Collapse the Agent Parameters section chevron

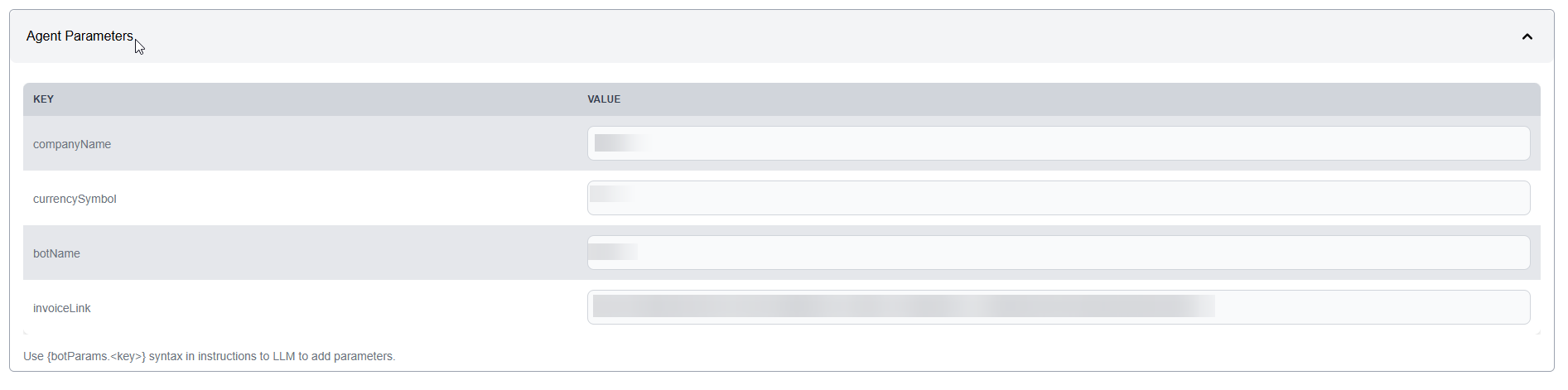(1527, 36)
